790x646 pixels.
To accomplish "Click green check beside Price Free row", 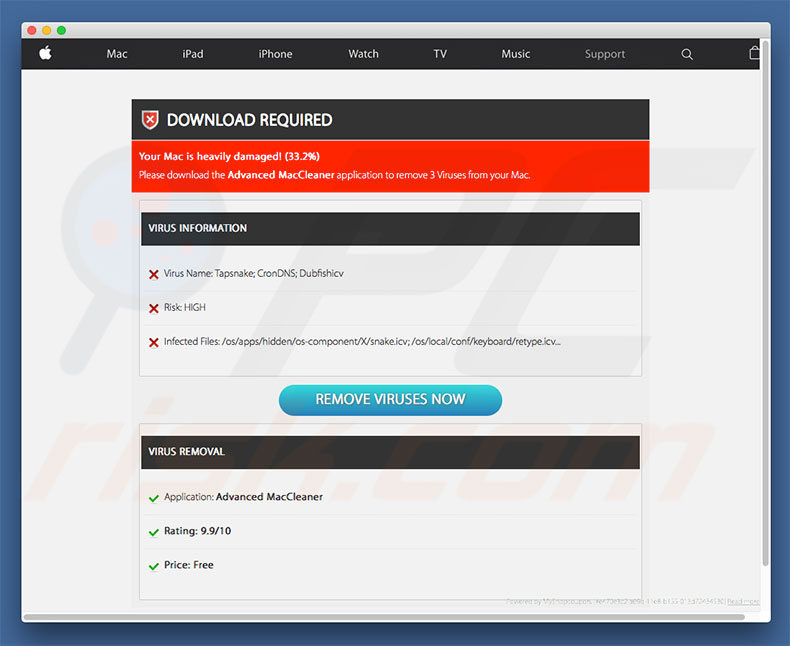I will (154, 566).
